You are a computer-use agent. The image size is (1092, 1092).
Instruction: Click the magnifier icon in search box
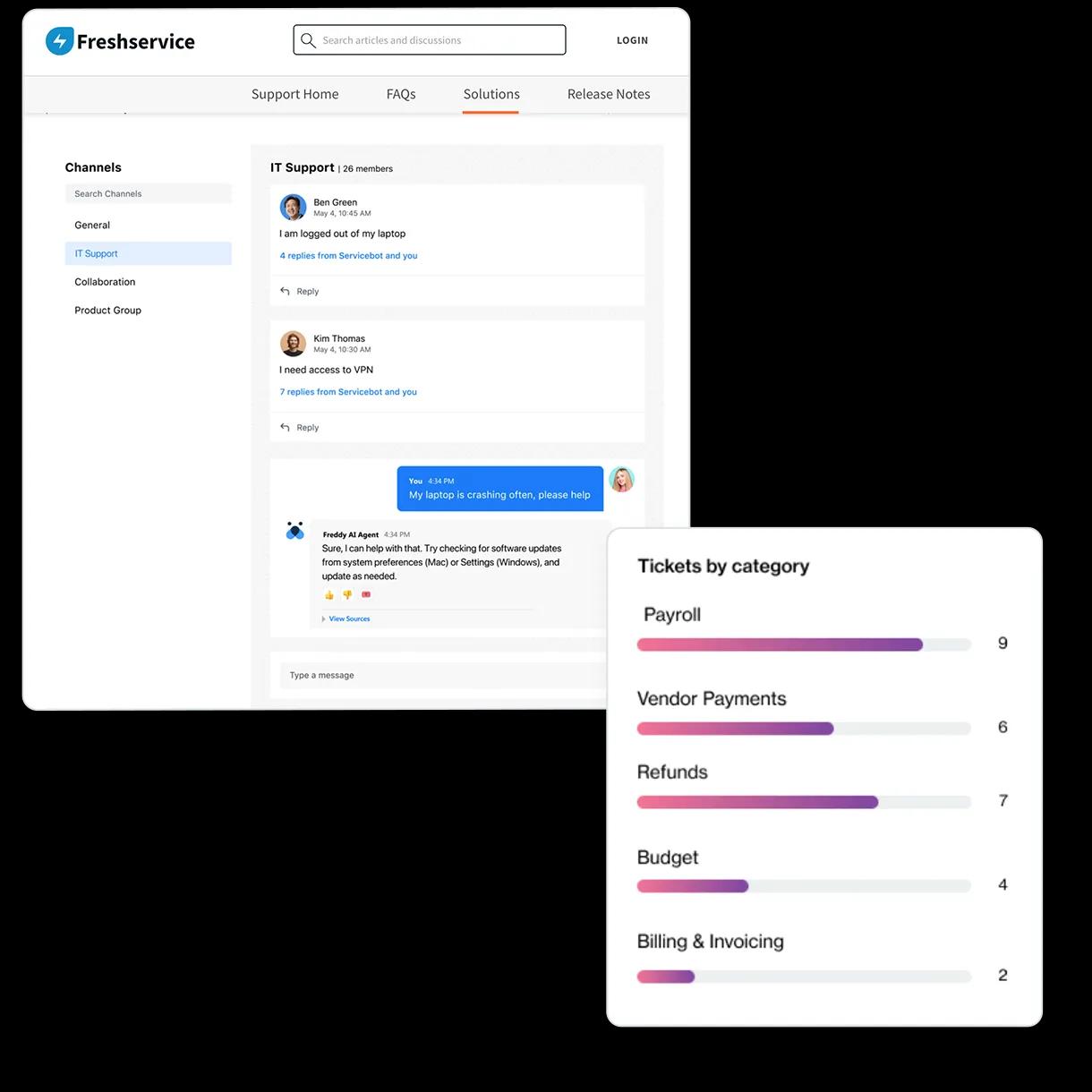[x=308, y=40]
